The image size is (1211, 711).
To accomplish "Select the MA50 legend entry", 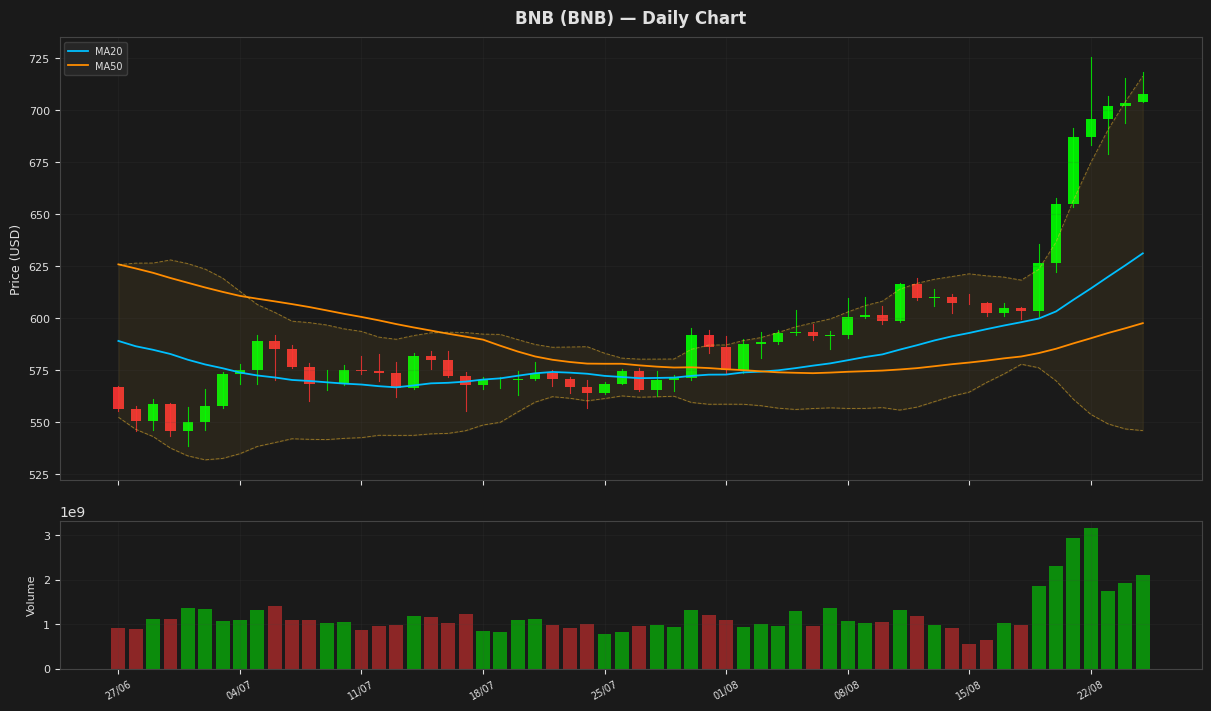I will 95,67.
